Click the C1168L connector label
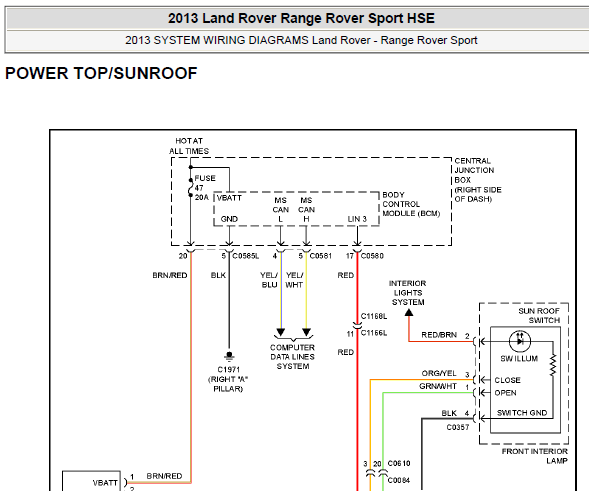Screen dimensions: 589x491 [374, 316]
